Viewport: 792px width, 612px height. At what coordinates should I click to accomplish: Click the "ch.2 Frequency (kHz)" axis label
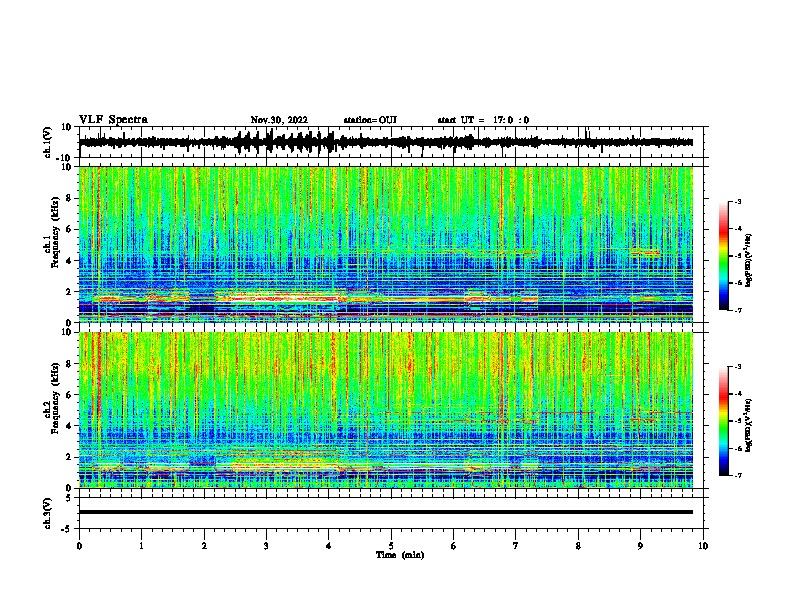(x=52, y=398)
